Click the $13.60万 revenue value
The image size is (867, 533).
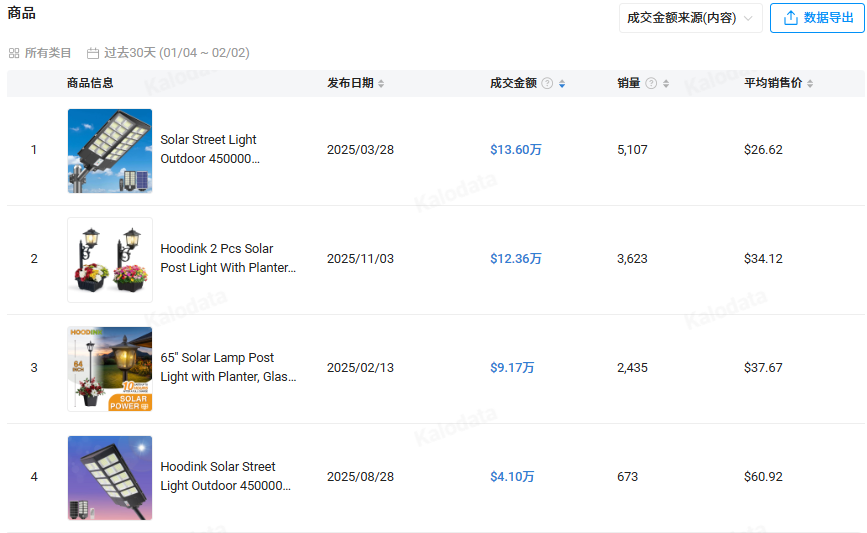(515, 150)
